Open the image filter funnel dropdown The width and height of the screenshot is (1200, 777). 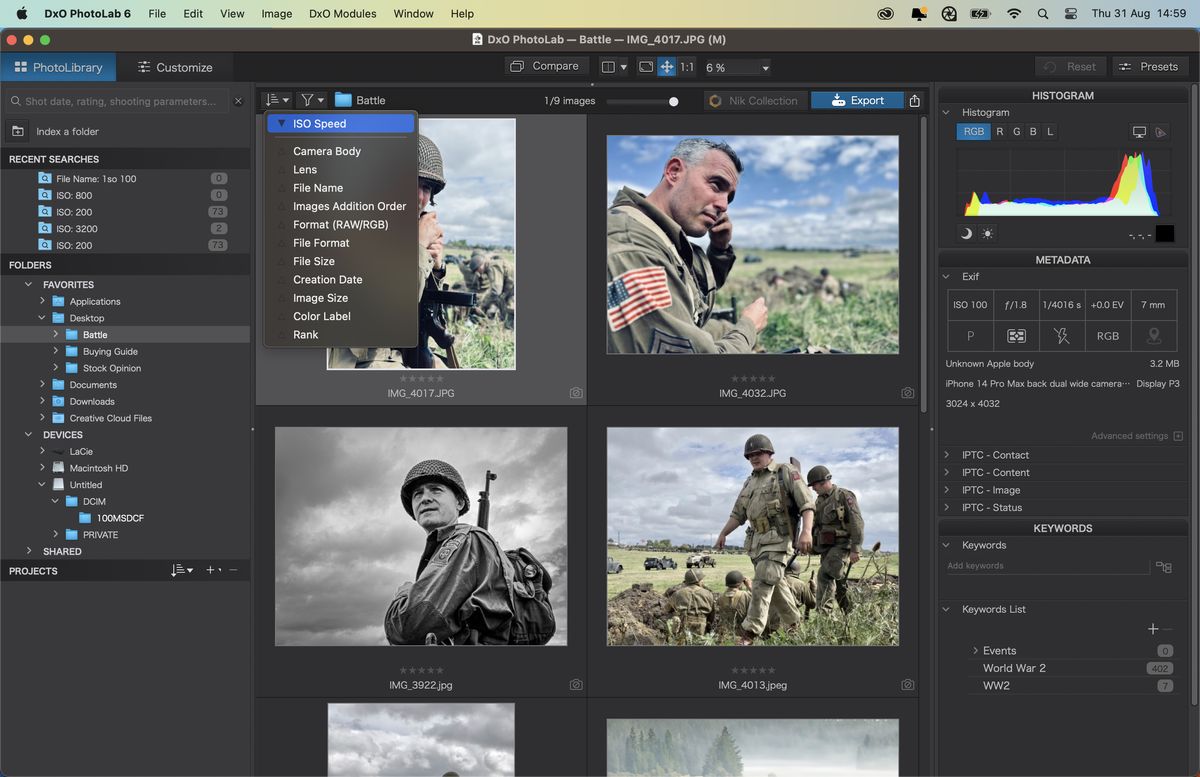pyautogui.click(x=312, y=100)
